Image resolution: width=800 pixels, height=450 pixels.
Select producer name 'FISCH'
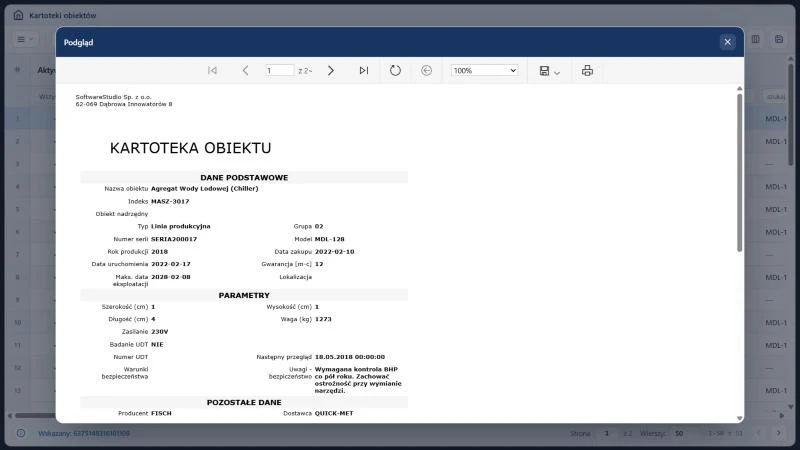point(161,414)
